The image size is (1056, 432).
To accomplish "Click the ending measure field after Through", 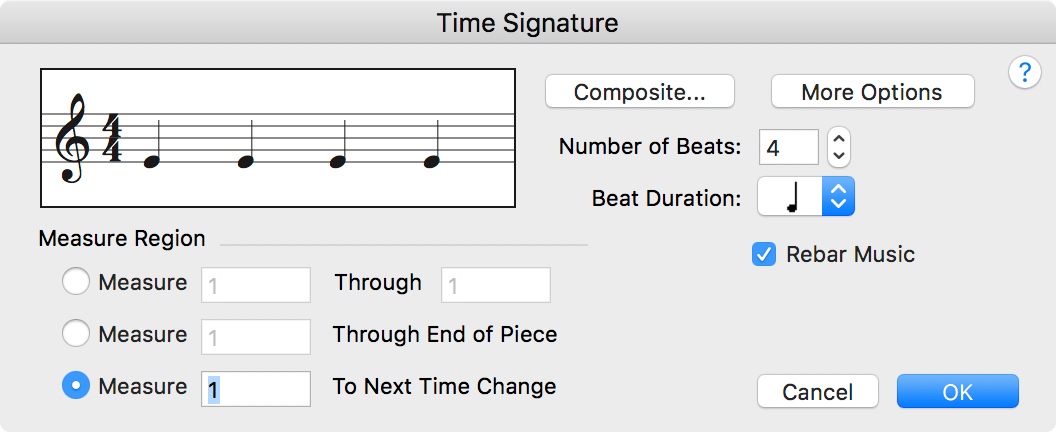I will pyautogui.click(x=496, y=285).
